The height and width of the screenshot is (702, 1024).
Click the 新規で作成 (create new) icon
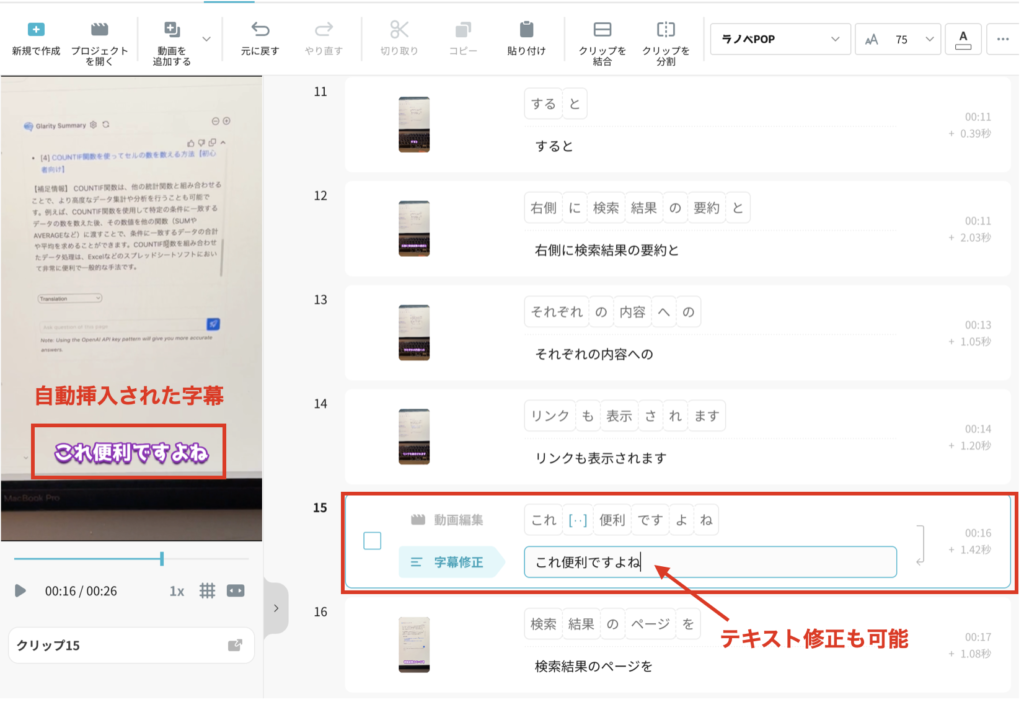pyautogui.click(x=36, y=30)
